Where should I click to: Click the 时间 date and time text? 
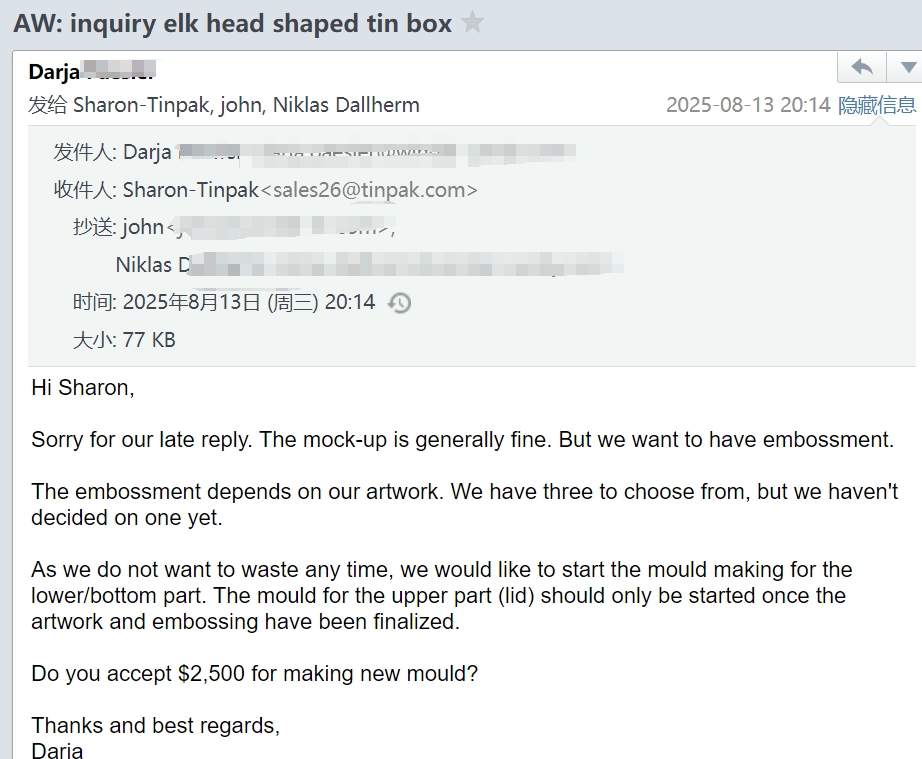223,302
